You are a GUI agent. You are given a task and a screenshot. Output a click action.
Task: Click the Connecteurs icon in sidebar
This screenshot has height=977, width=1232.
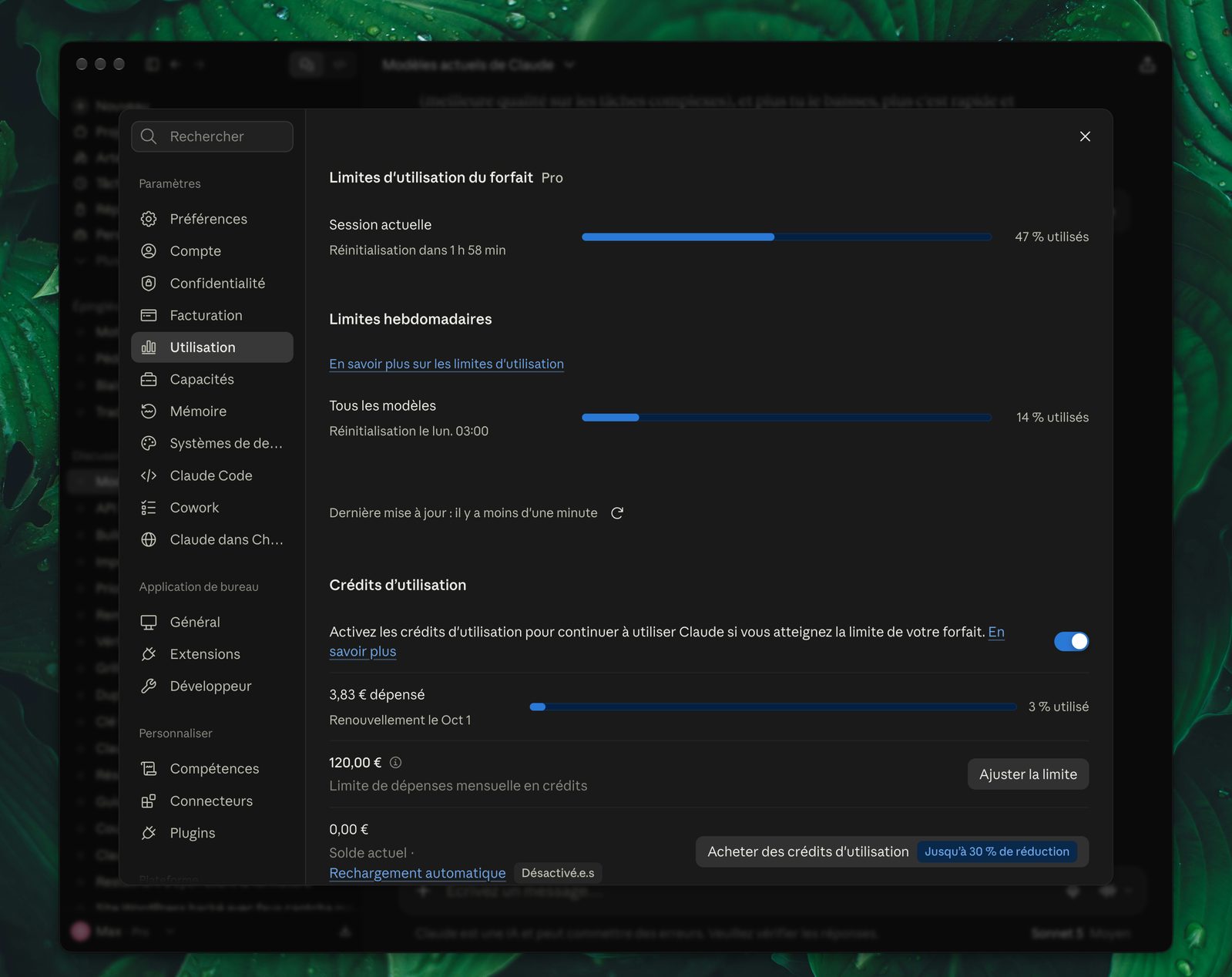click(149, 801)
